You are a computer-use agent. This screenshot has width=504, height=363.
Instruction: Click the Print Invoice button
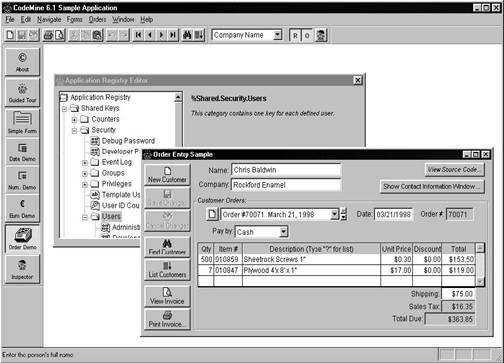167,319
